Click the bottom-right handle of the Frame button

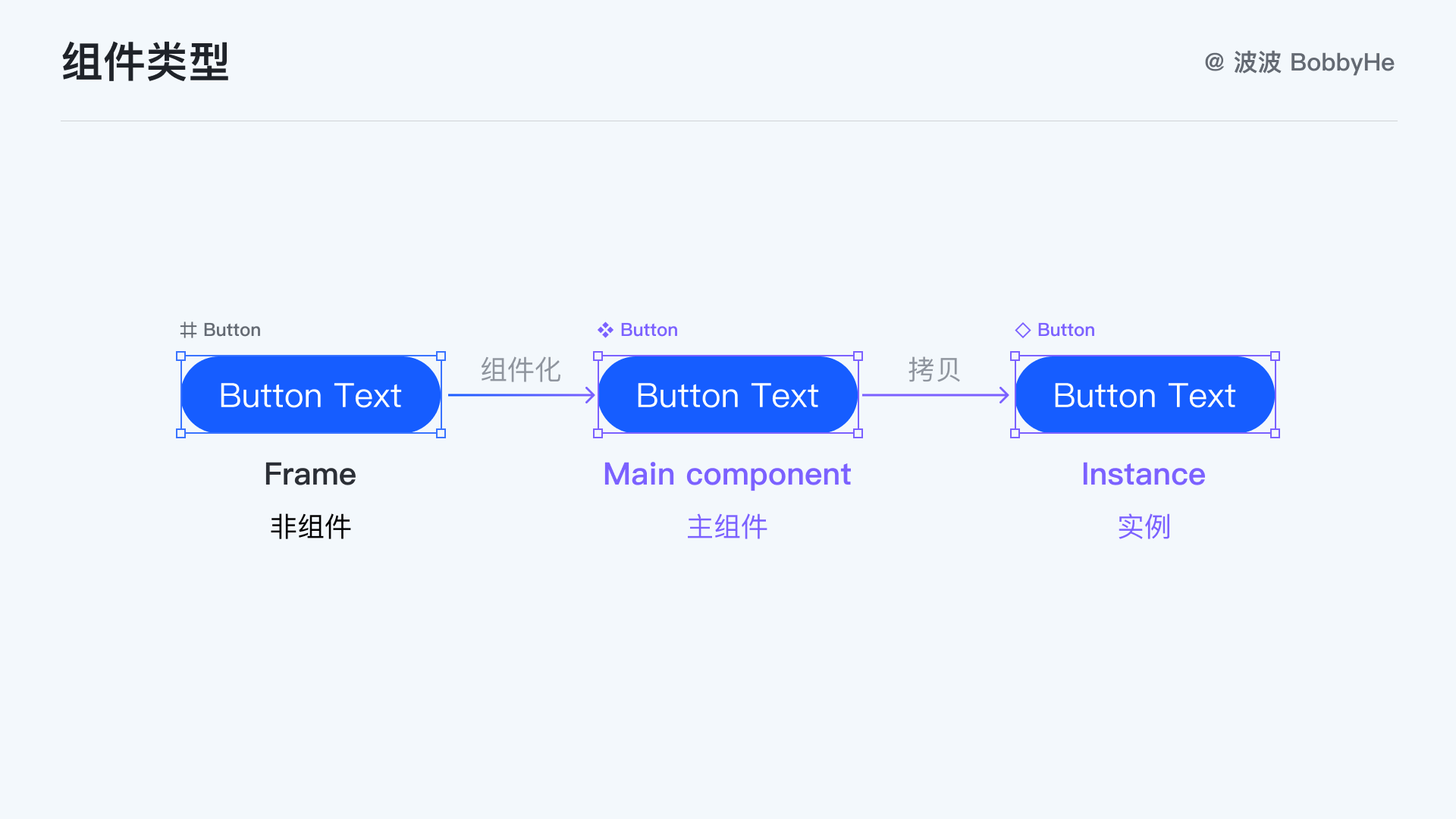tap(441, 434)
